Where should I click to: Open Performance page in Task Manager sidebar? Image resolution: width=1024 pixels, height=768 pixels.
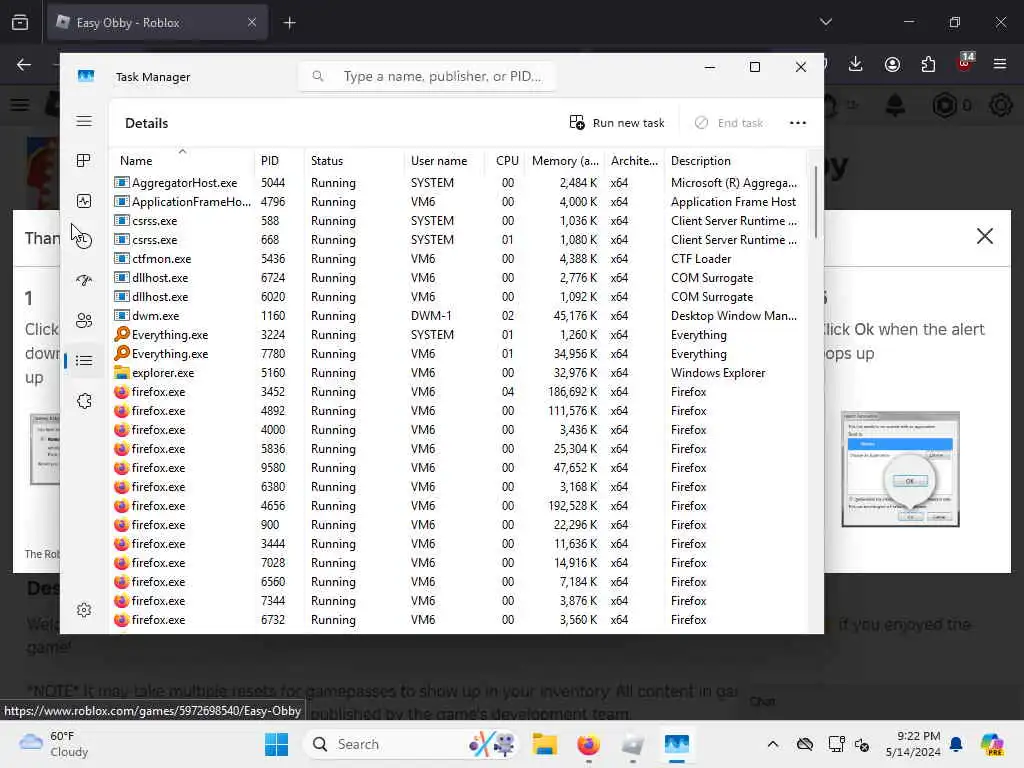click(x=84, y=201)
